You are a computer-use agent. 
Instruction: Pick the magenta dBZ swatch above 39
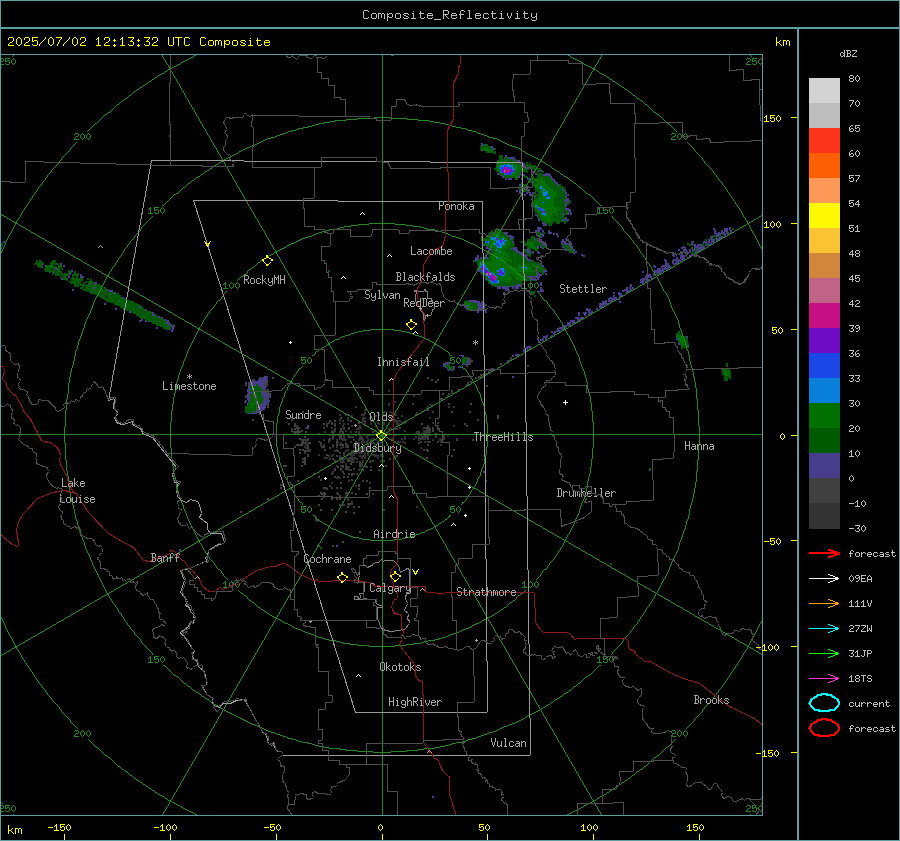824,315
